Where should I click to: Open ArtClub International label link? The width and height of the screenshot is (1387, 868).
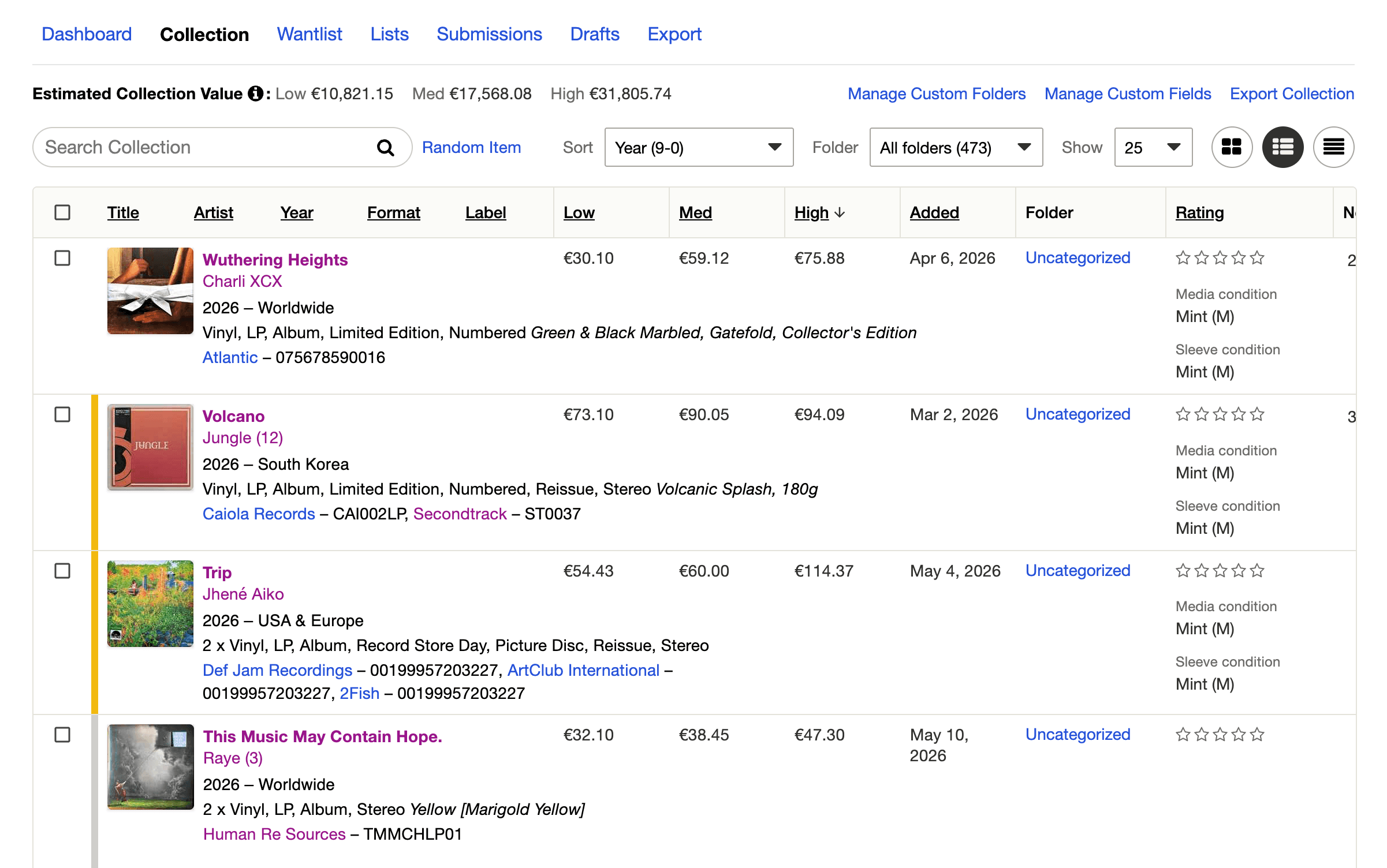coord(583,671)
